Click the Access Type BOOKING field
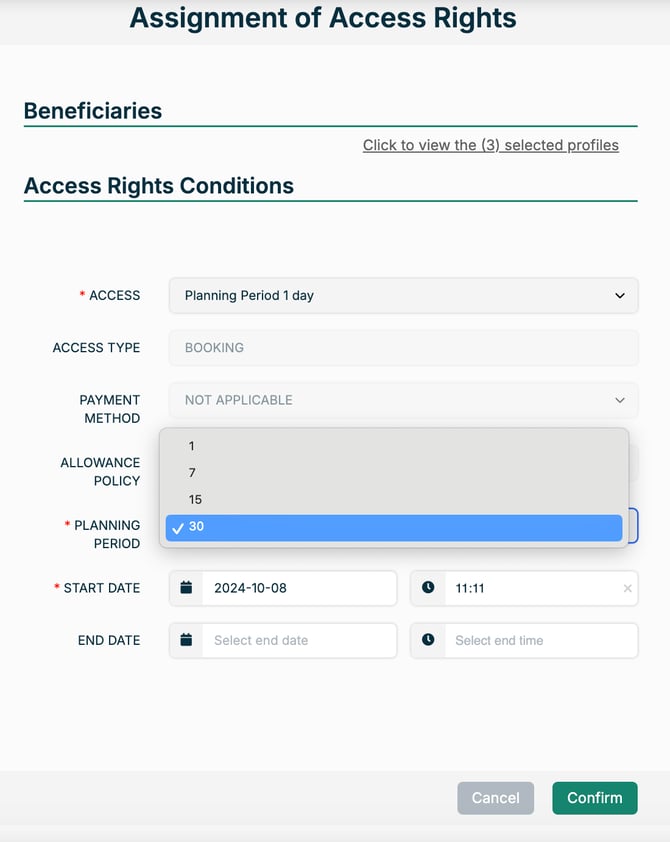The height and width of the screenshot is (842, 670). point(403,348)
